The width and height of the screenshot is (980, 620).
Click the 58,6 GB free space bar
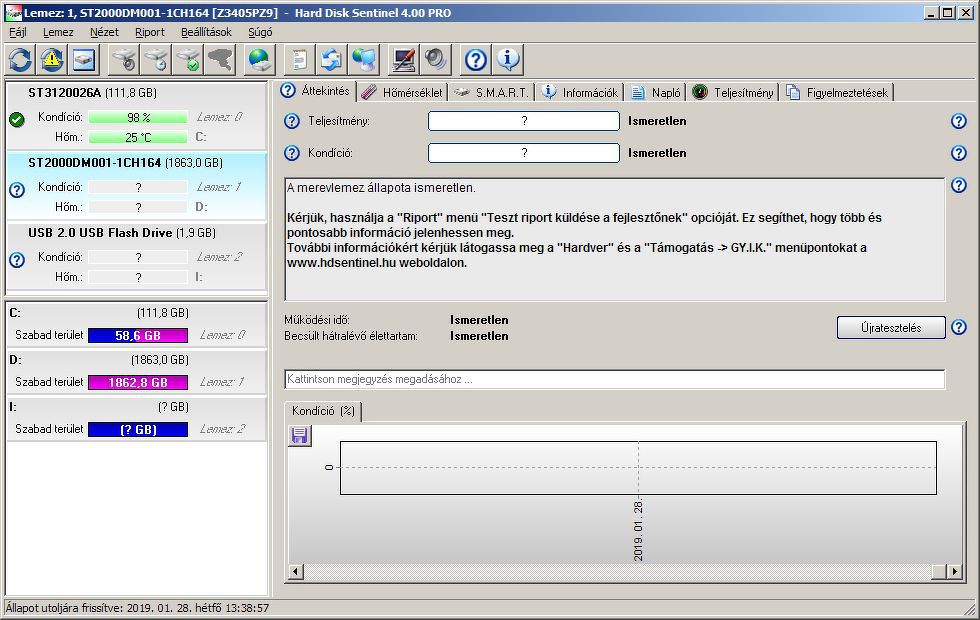click(138, 336)
